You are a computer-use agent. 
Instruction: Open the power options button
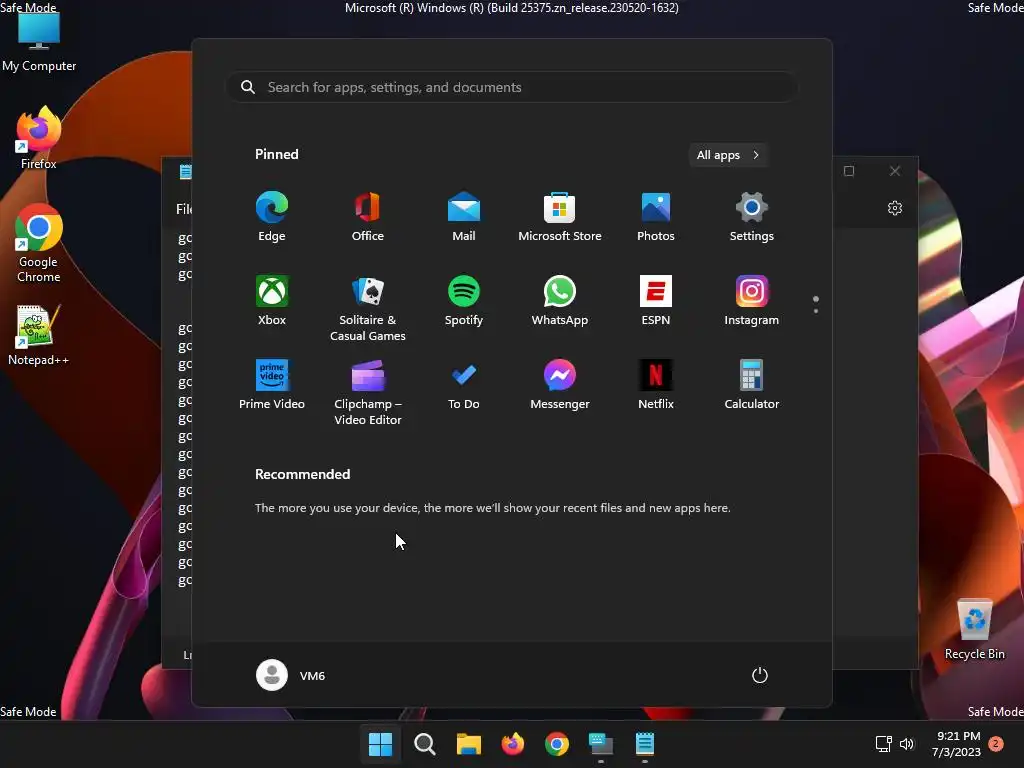(x=760, y=675)
